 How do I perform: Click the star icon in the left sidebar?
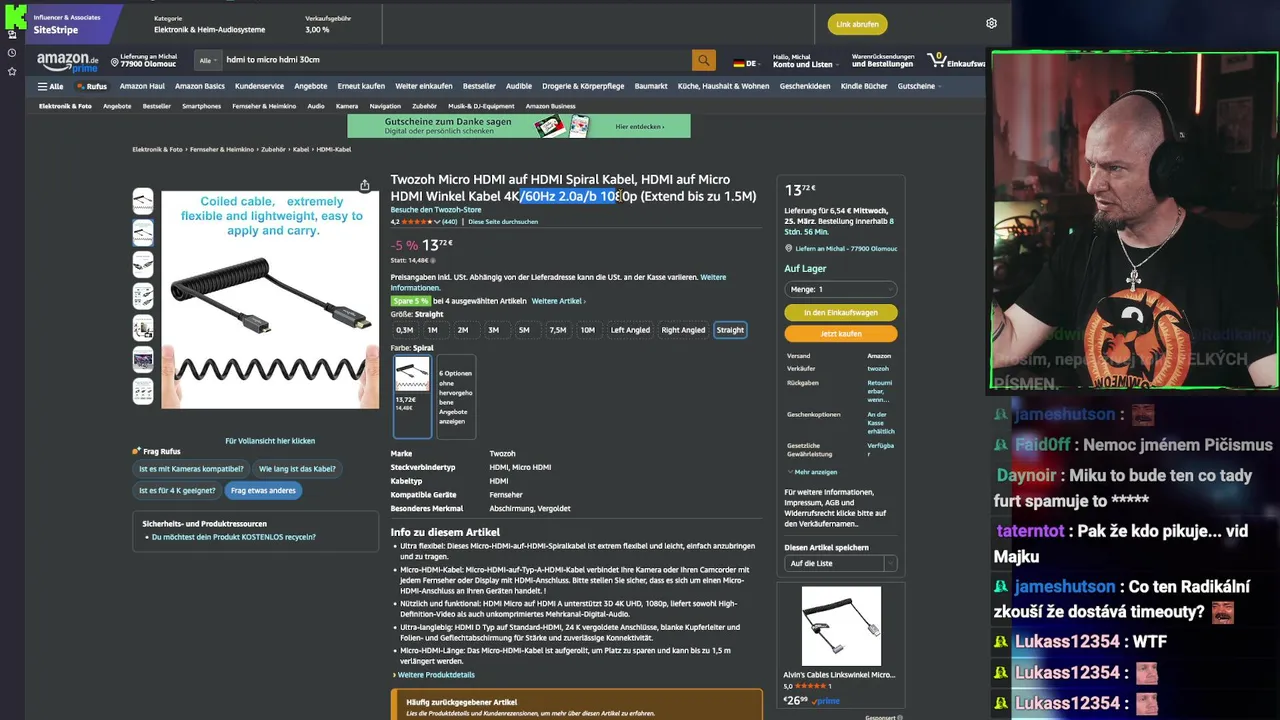(x=12, y=71)
